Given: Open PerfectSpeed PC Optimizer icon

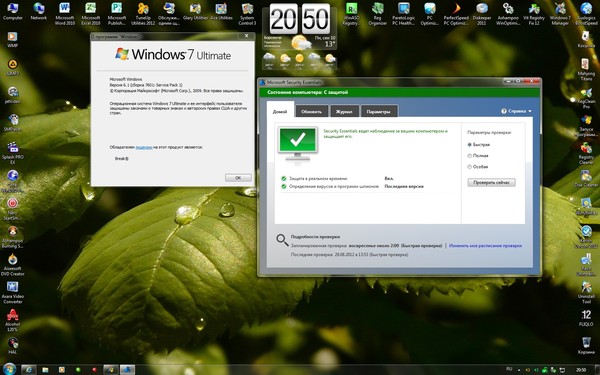Looking at the screenshot, I should click(456, 13).
